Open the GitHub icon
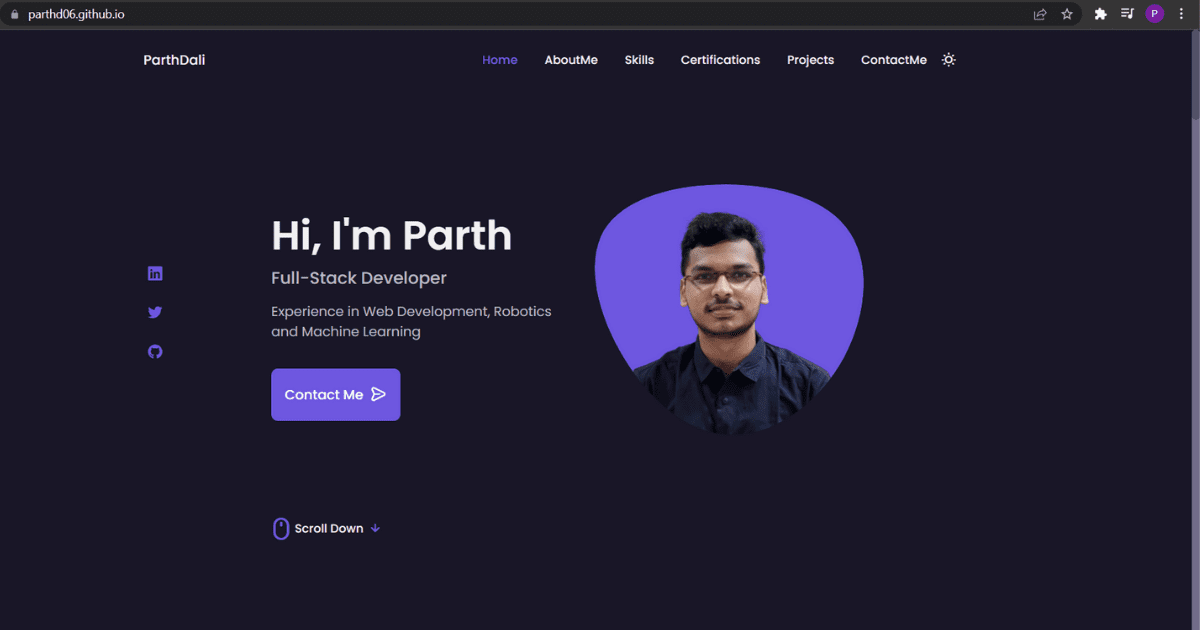1200x630 pixels. (155, 351)
